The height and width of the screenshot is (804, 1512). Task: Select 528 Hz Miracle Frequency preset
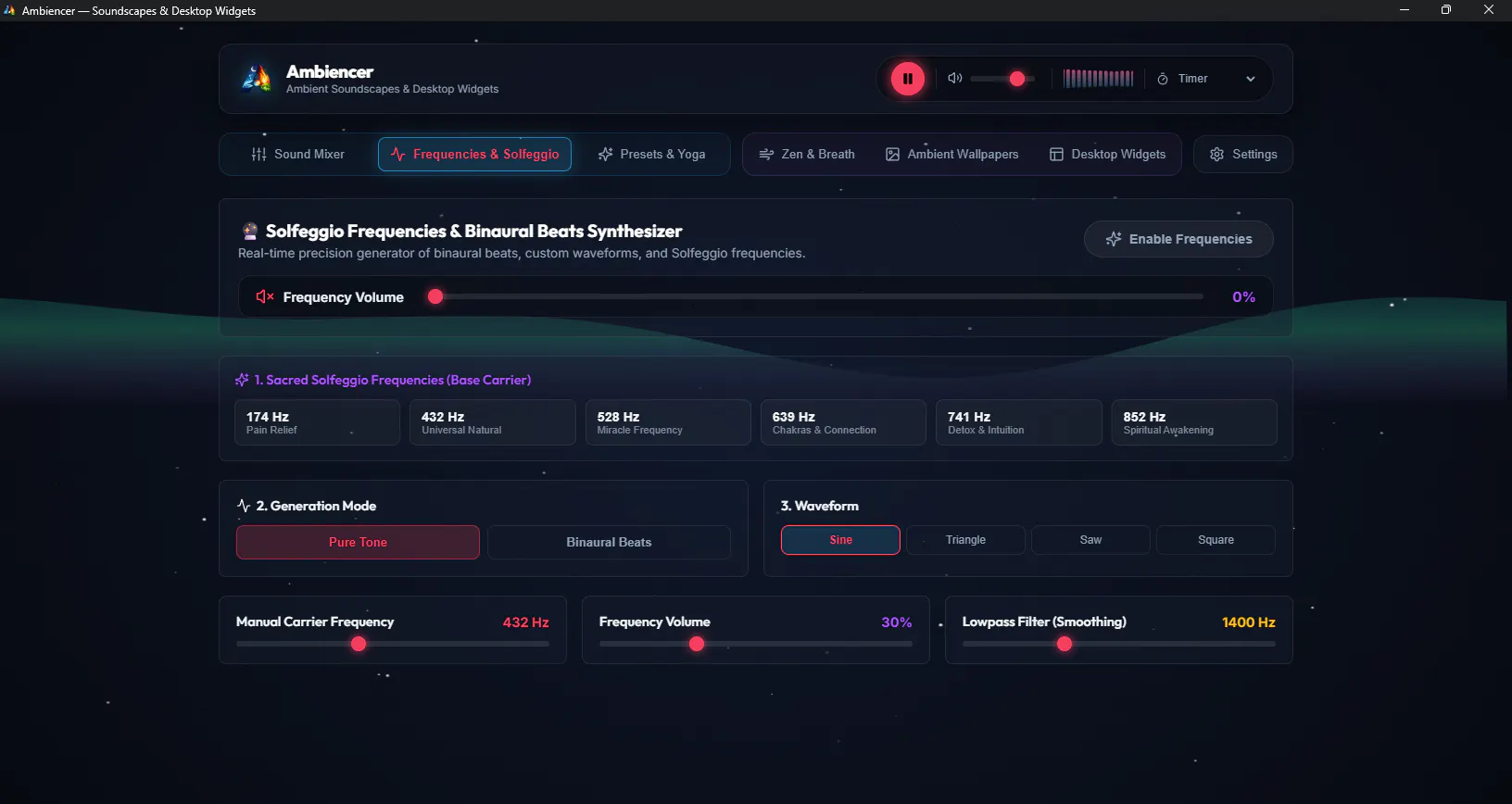(x=668, y=422)
